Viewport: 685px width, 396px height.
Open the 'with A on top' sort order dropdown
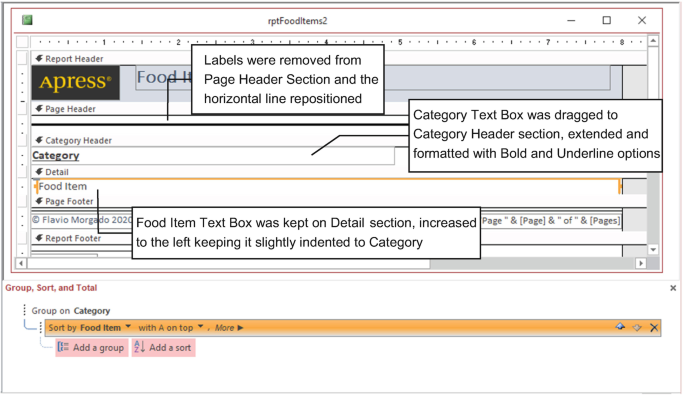pyautogui.click(x=201, y=327)
